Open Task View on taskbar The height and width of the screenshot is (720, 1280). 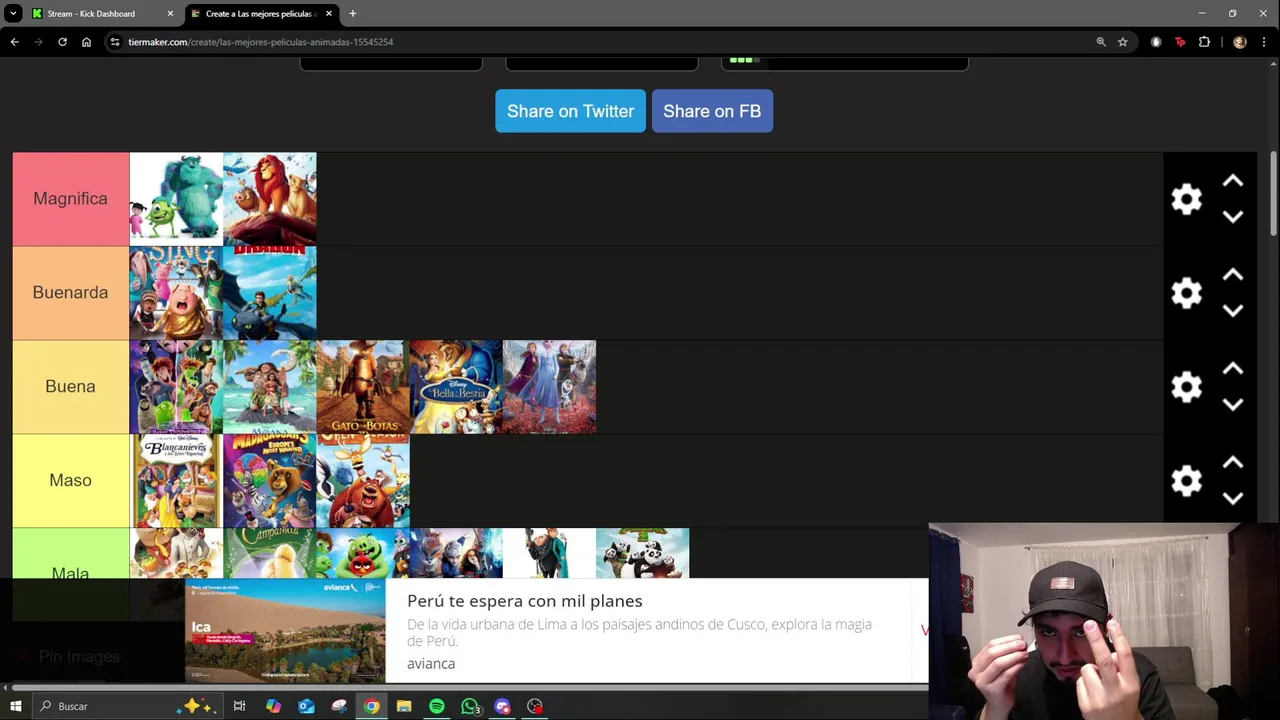tap(239, 706)
